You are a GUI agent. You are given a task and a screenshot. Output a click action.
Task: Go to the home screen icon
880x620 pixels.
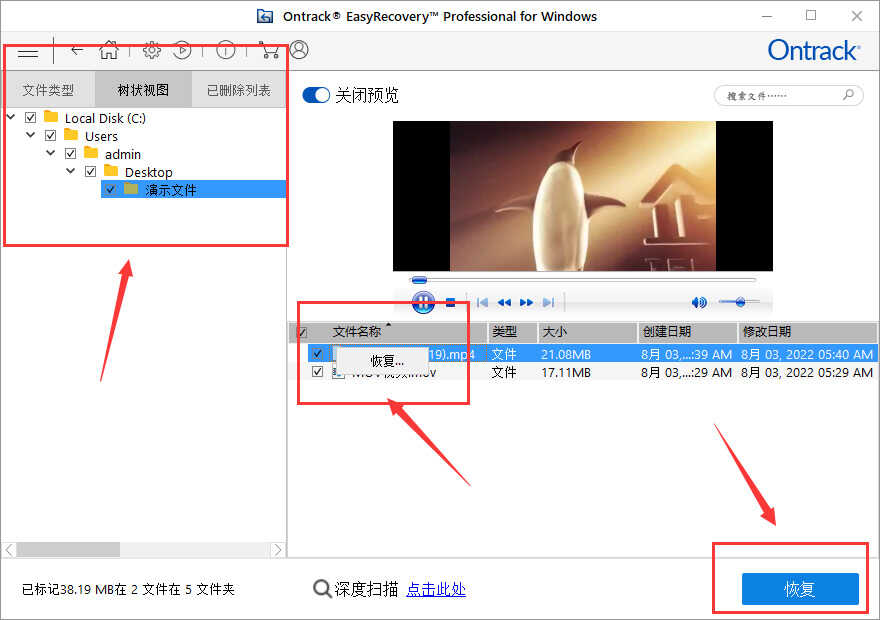pos(109,50)
